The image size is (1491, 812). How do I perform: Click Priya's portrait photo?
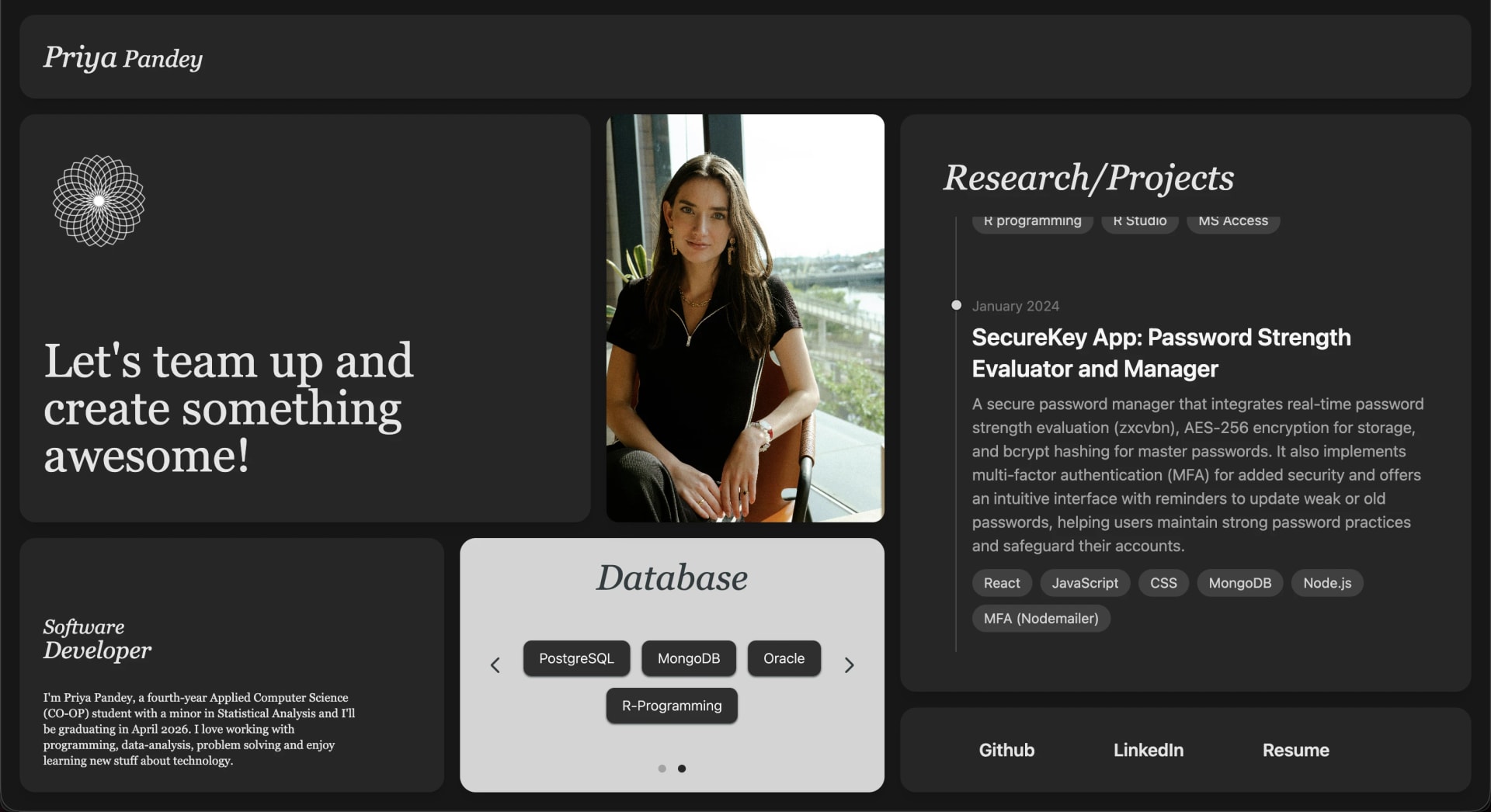[744, 318]
